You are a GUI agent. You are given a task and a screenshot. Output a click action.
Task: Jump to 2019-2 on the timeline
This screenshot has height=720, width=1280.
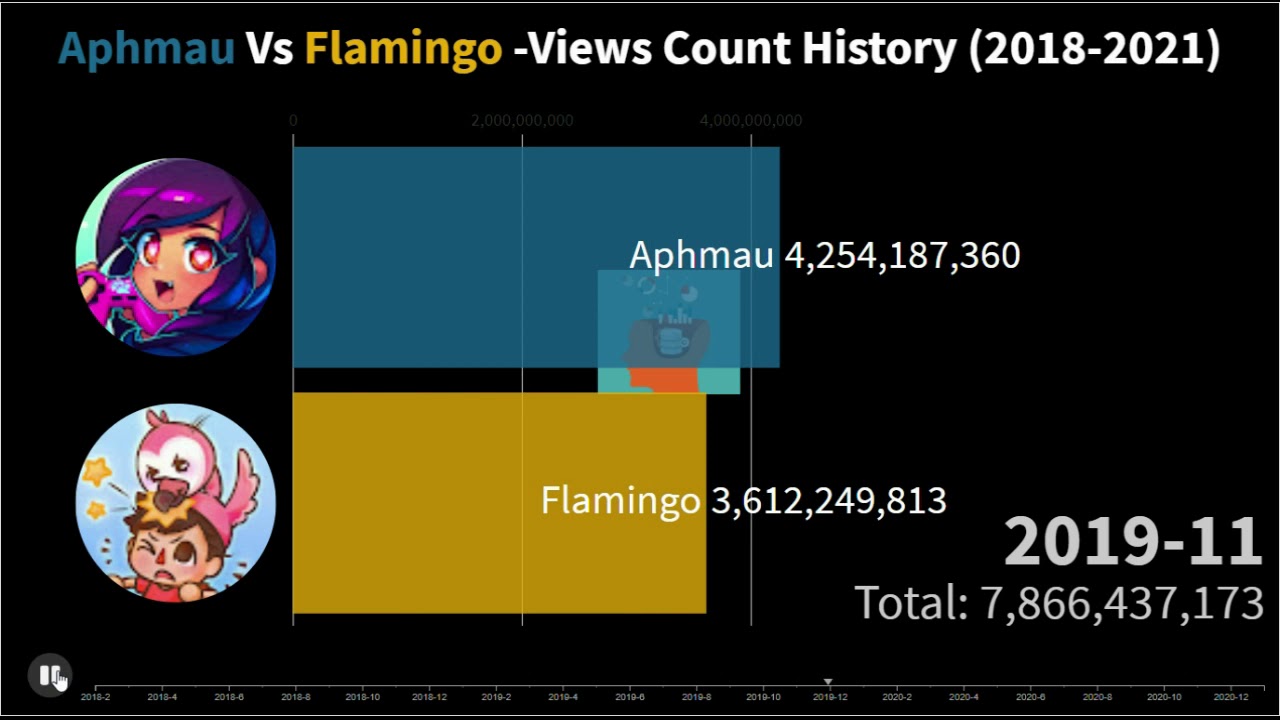[496, 697]
